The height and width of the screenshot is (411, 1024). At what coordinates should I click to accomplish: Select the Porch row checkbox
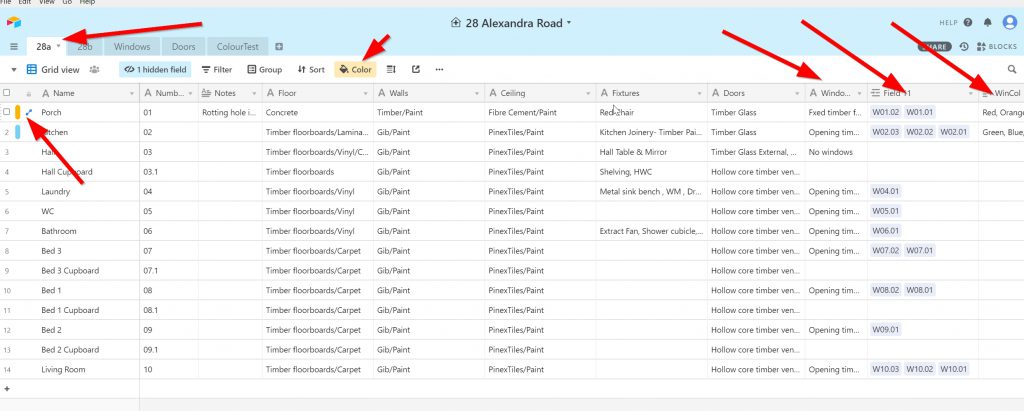tap(7, 113)
